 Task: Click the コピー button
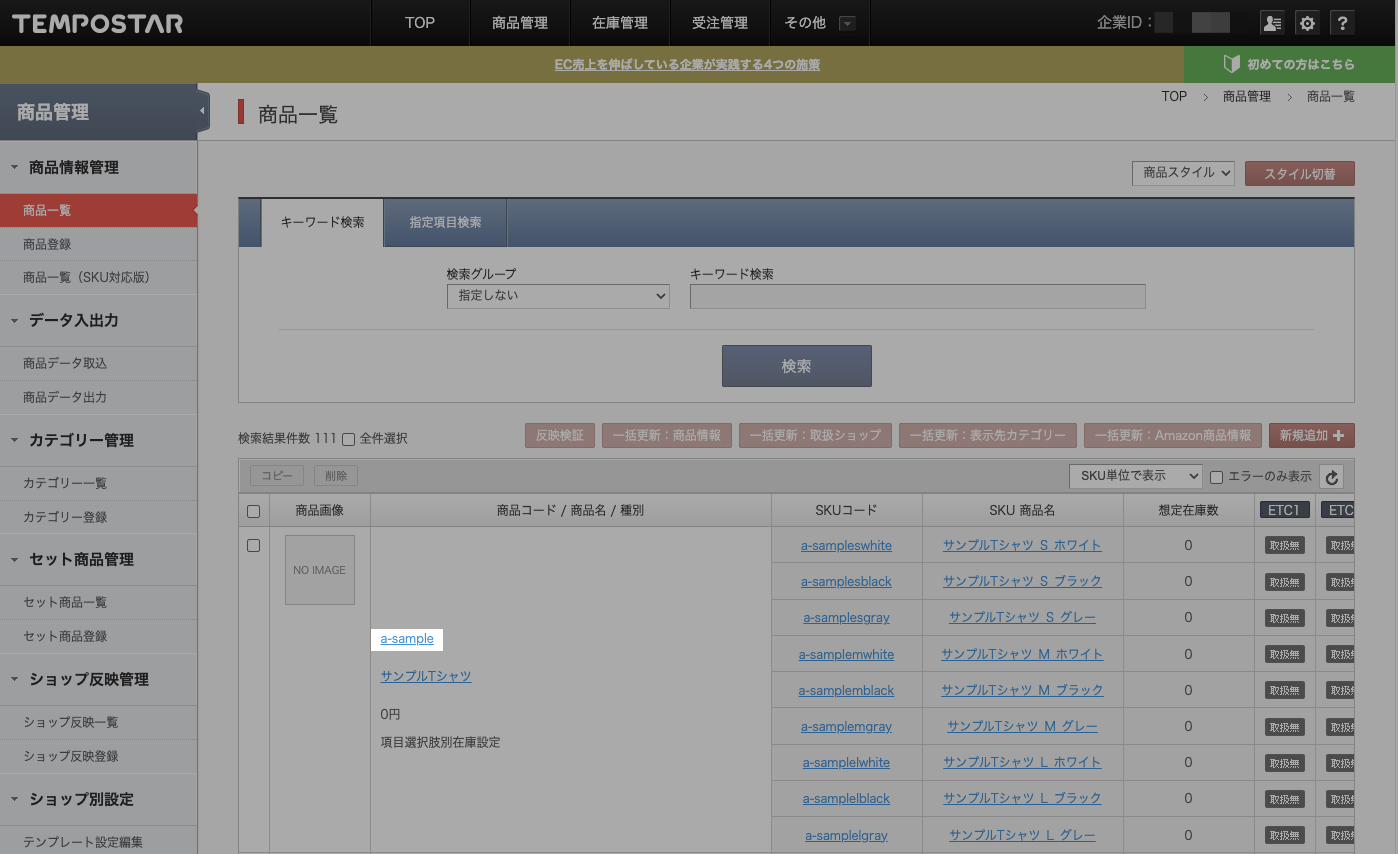coord(277,476)
